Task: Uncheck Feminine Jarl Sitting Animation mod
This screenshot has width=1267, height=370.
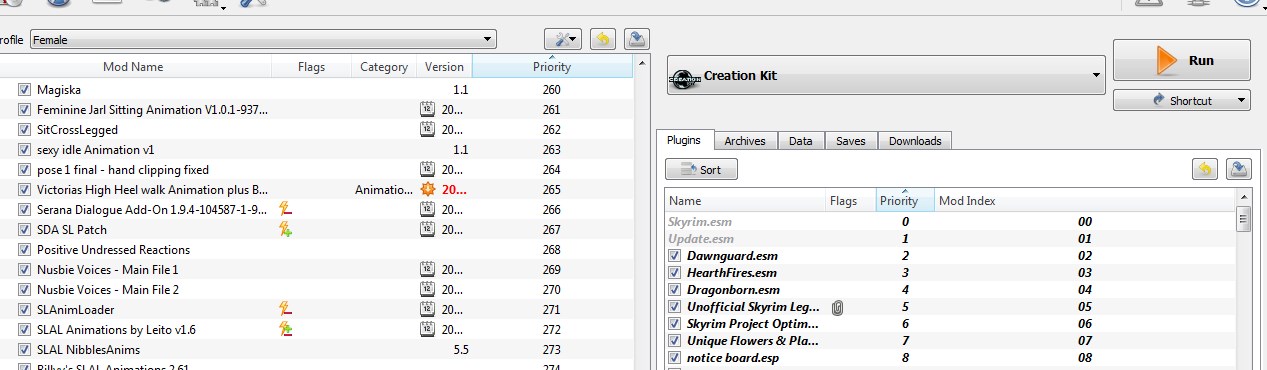Action: (x=24, y=110)
